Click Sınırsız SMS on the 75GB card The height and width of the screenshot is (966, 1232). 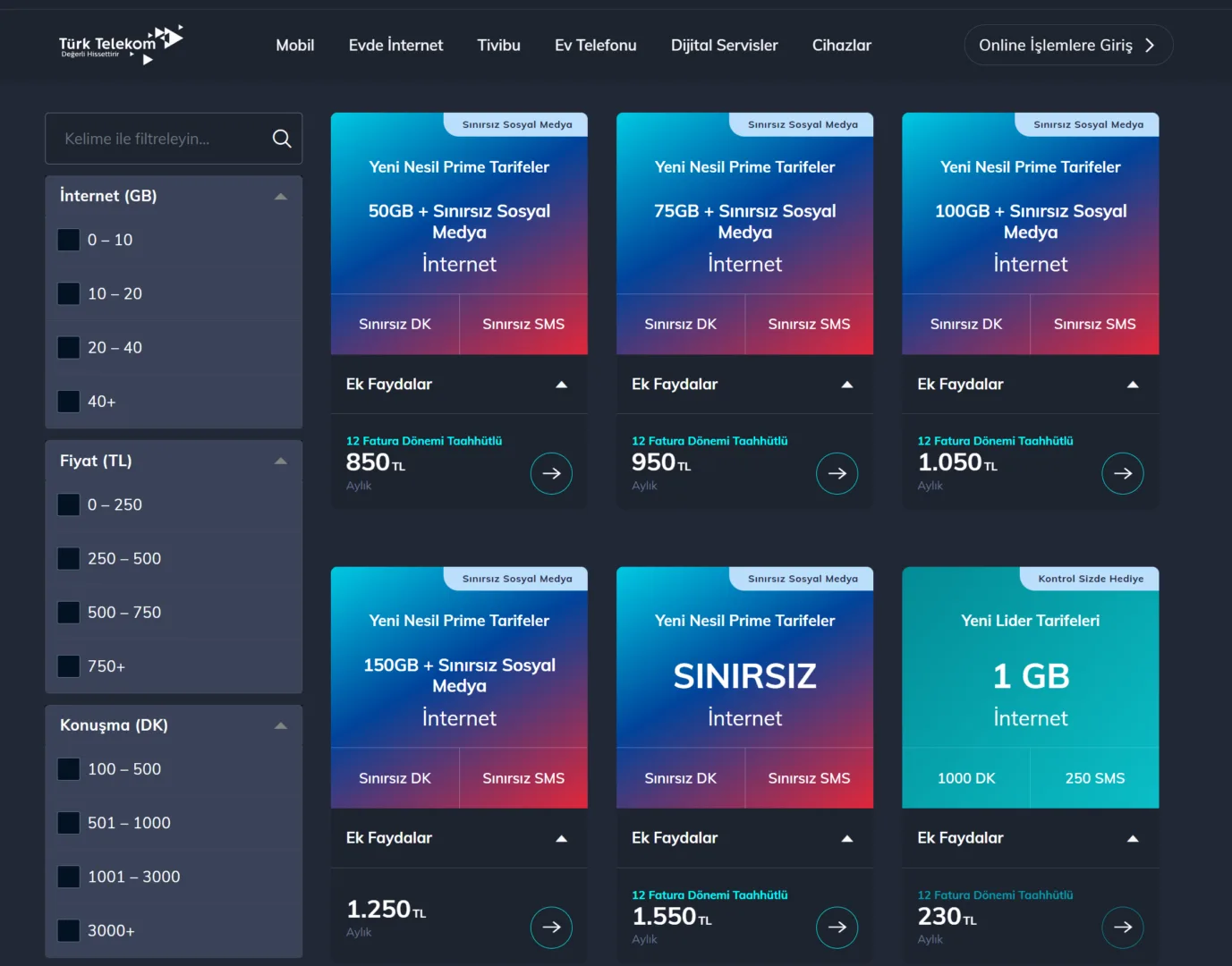point(809,324)
